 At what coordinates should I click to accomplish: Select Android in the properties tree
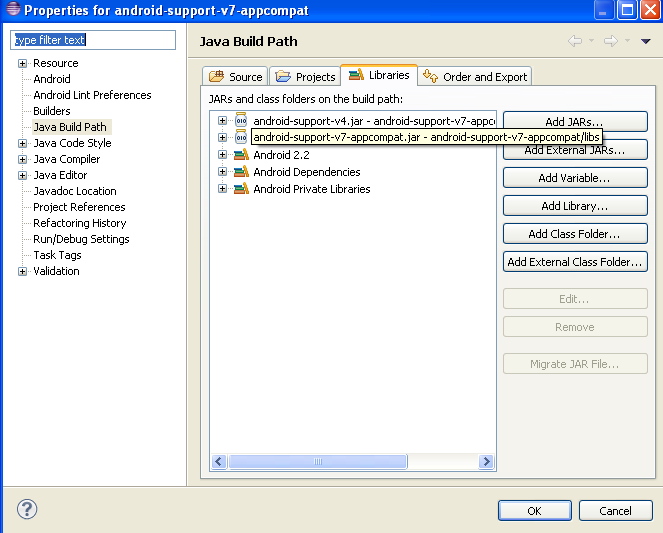coord(52,79)
